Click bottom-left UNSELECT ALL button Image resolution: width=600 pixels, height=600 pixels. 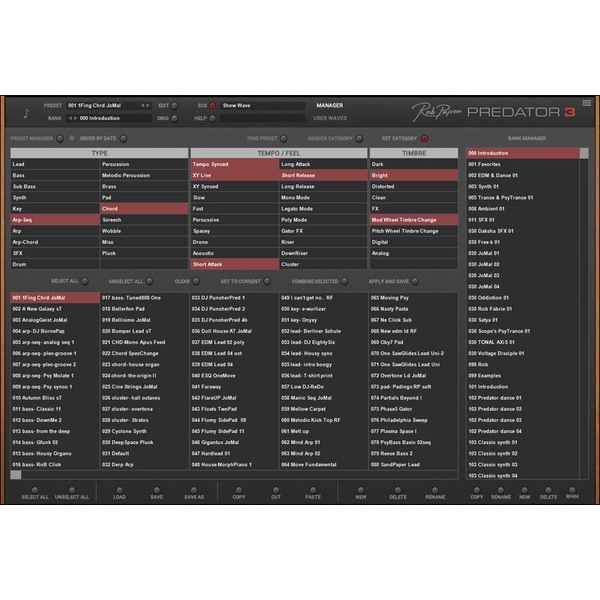tap(72, 490)
